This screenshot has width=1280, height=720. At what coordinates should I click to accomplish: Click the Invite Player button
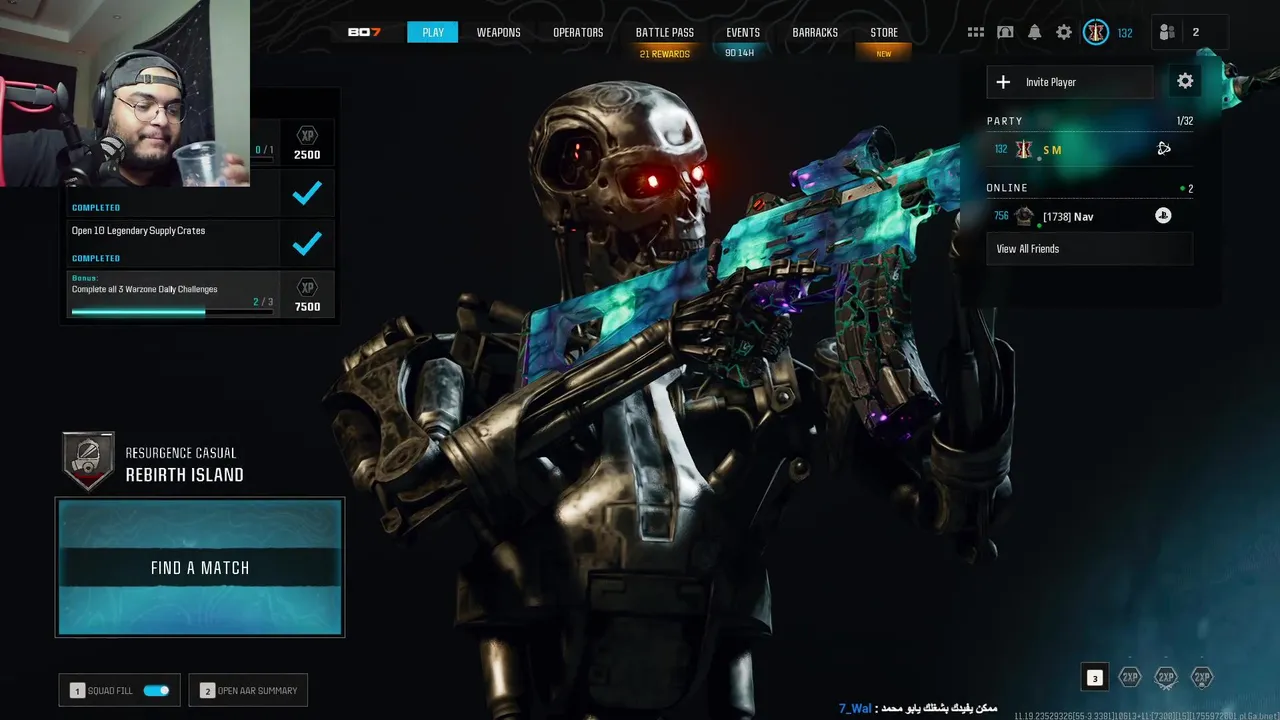click(x=1070, y=82)
